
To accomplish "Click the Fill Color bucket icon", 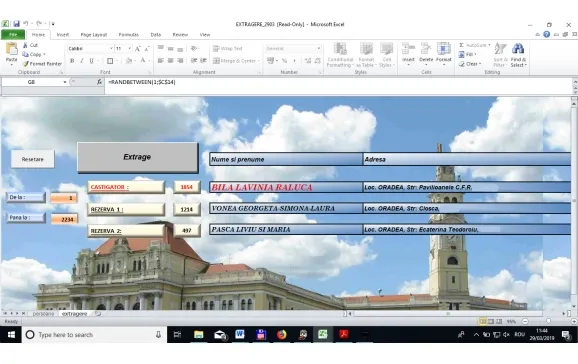I will click(128, 60).
